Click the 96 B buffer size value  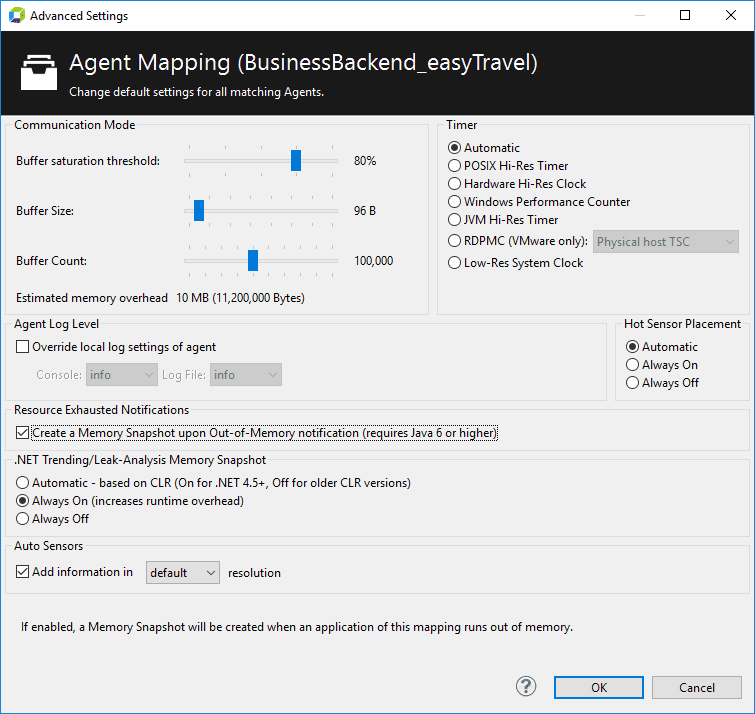point(365,211)
